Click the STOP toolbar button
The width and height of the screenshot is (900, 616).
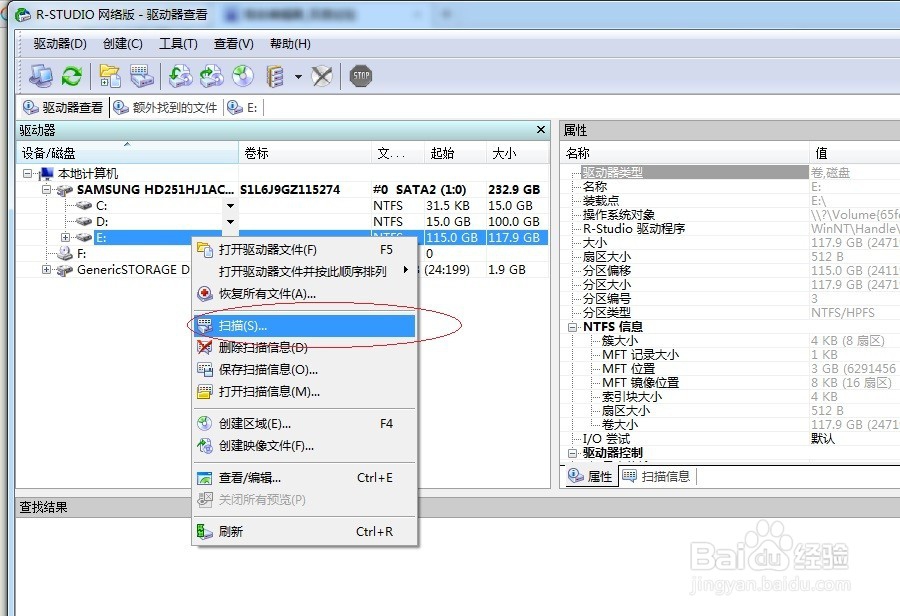361,76
